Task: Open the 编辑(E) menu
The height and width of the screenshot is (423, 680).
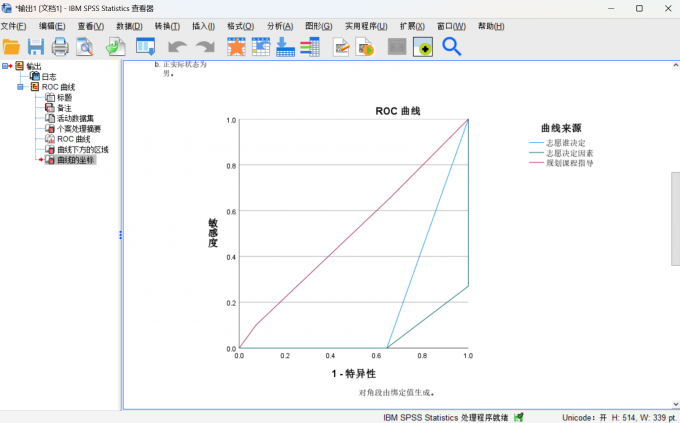Action: (52, 26)
